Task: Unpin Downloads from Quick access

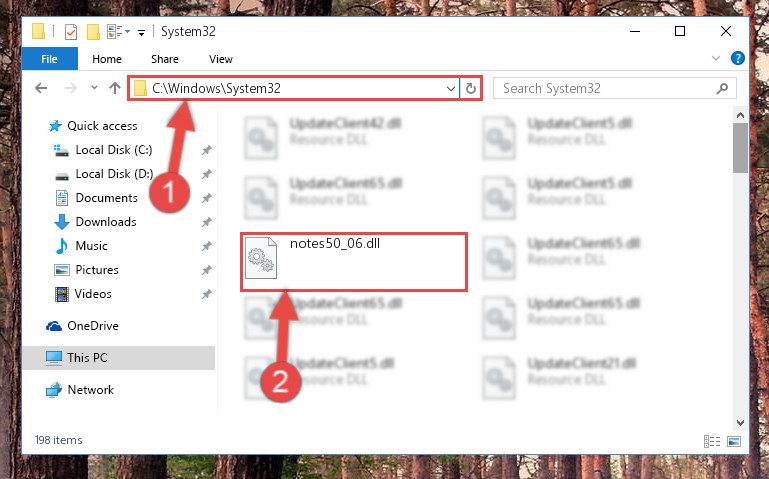Action: click(206, 222)
